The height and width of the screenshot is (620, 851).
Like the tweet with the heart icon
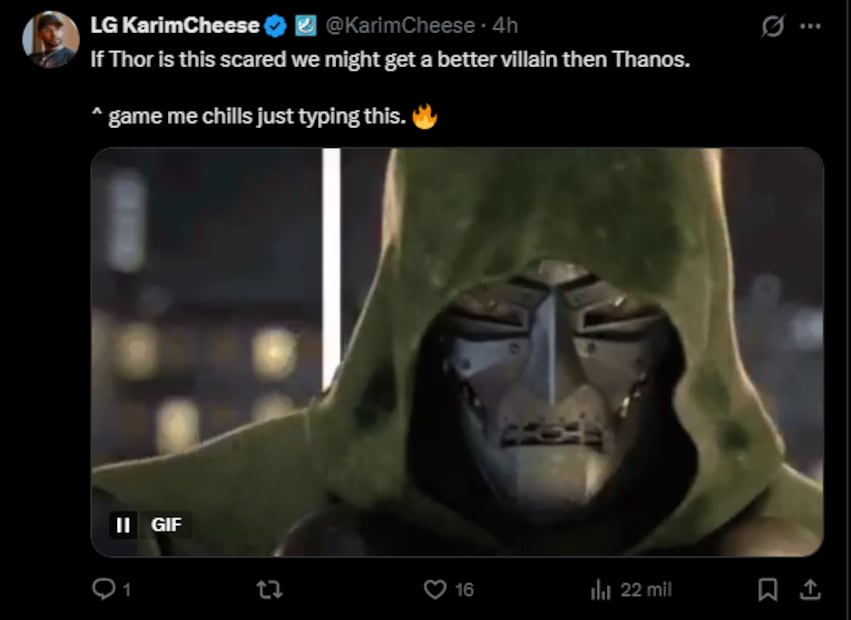[434, 590]
